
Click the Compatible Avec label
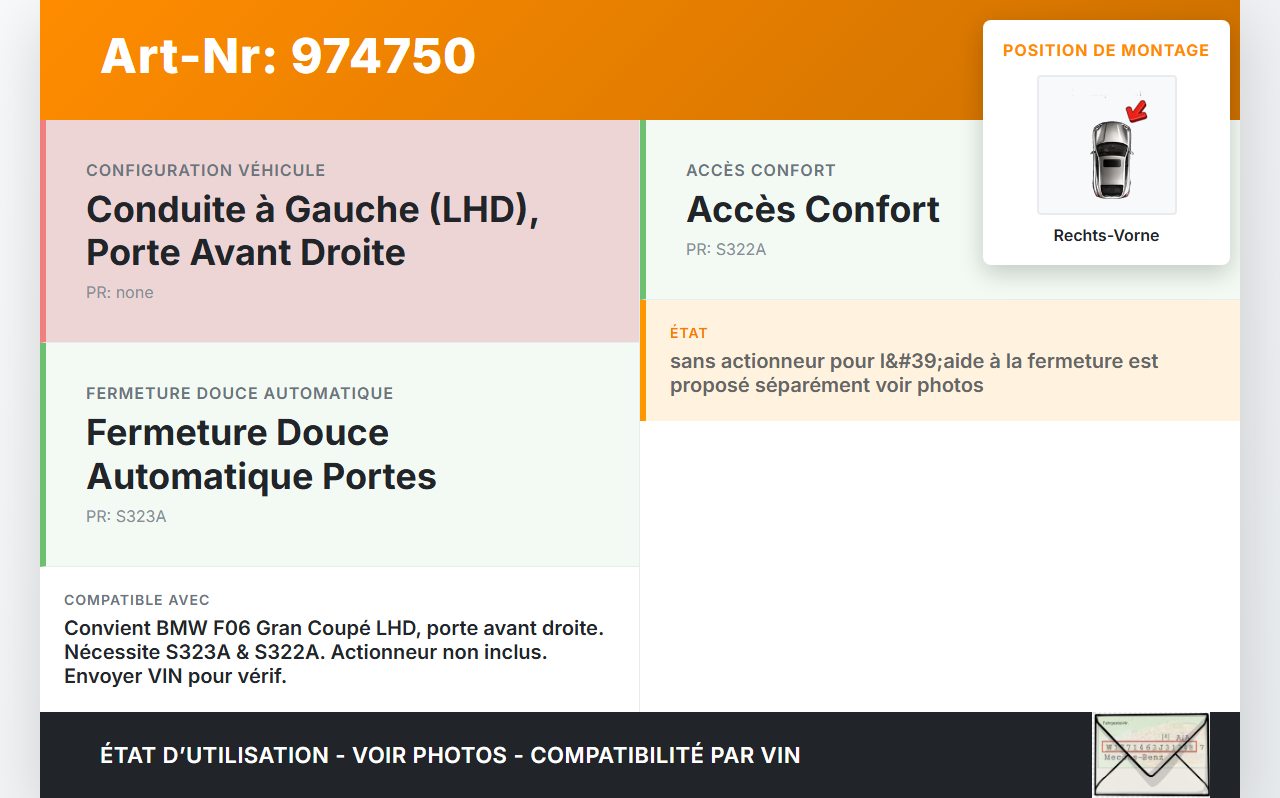pos(137,600)
